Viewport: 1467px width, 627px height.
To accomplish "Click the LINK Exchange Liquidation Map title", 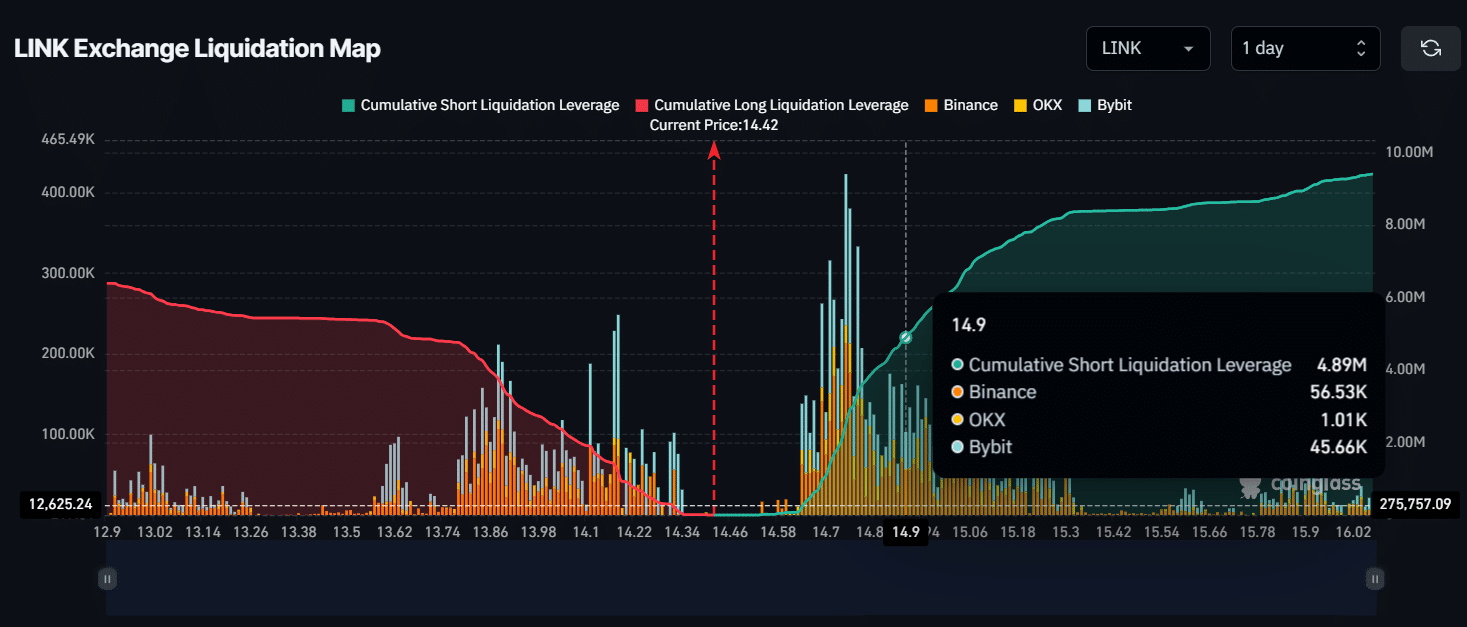I will pos(197,48).
